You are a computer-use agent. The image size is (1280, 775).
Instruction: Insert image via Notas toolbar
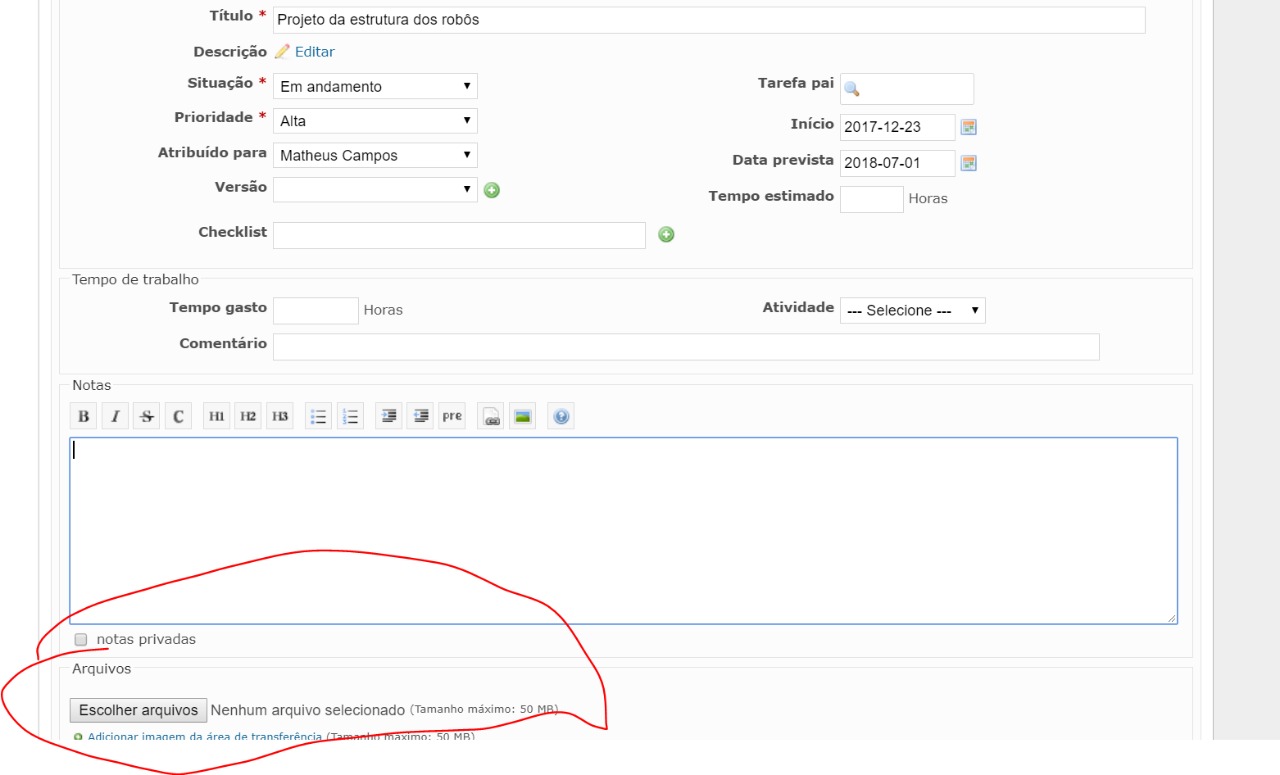[521, 417]
